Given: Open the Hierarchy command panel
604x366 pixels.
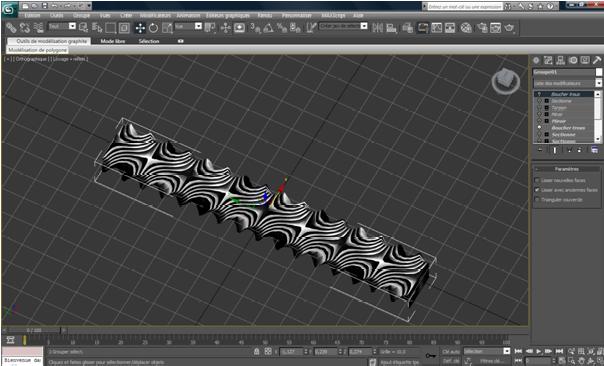Looking at the screenshot, I should tap(560, 60).
